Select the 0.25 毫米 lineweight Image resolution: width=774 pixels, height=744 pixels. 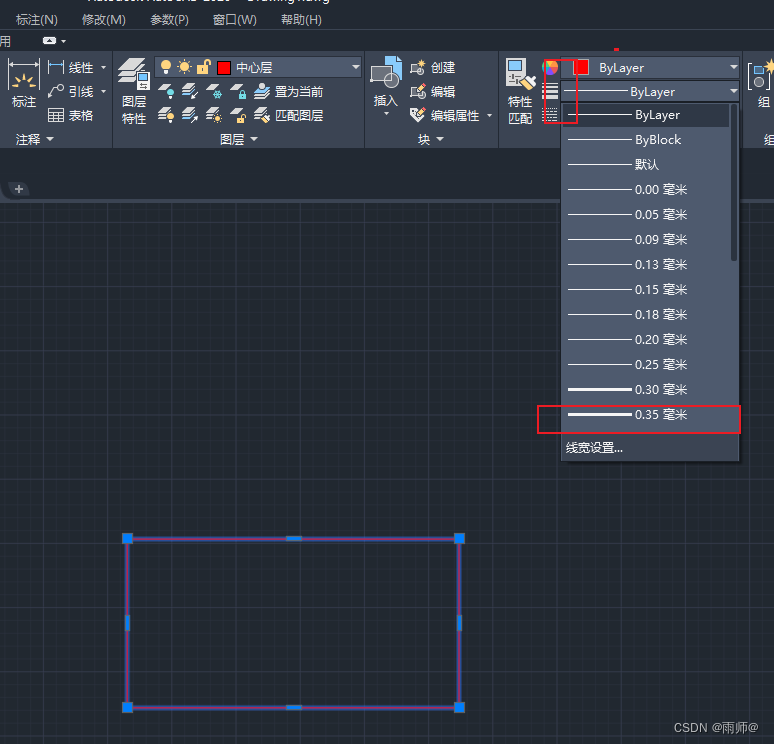pyautogui.click(x=646, y=364)
